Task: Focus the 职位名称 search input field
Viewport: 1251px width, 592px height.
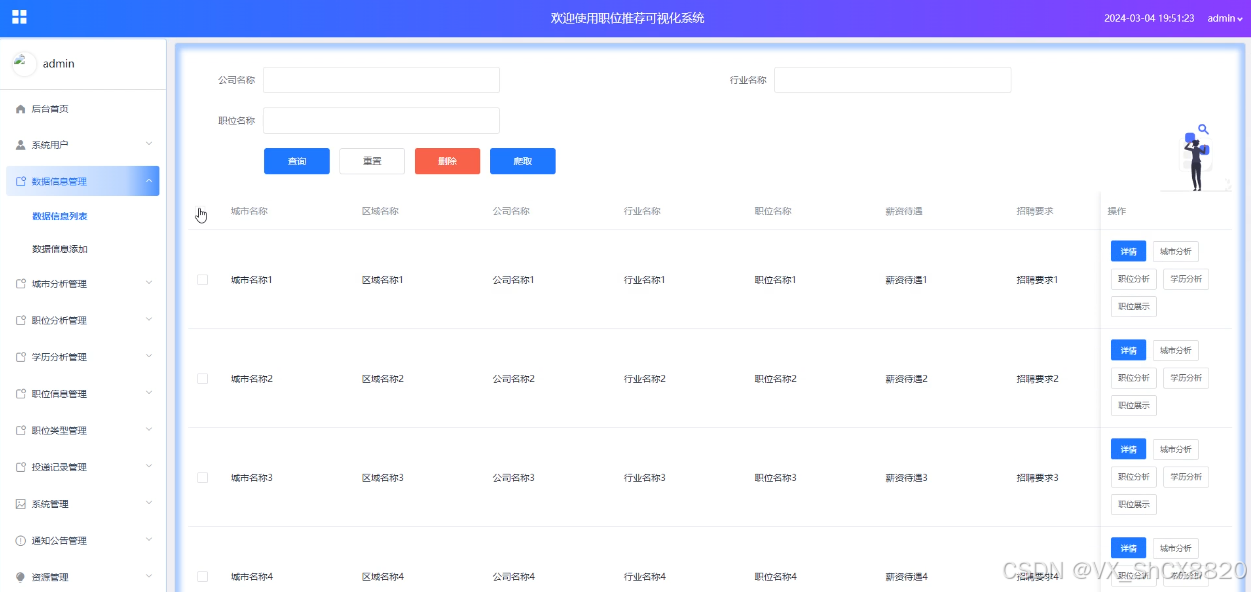Action: tap(381, 120)
